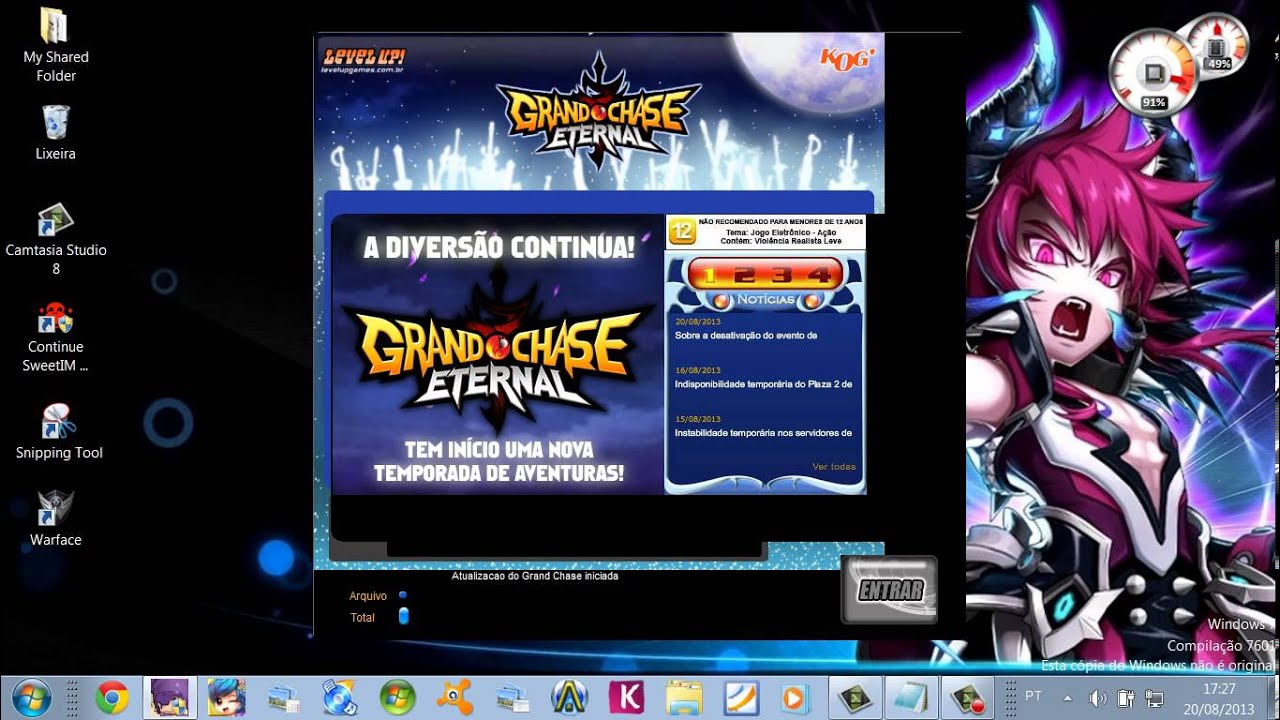
Task: Click the CPU meter gadget showing 91%
Action: point(1154,75)
